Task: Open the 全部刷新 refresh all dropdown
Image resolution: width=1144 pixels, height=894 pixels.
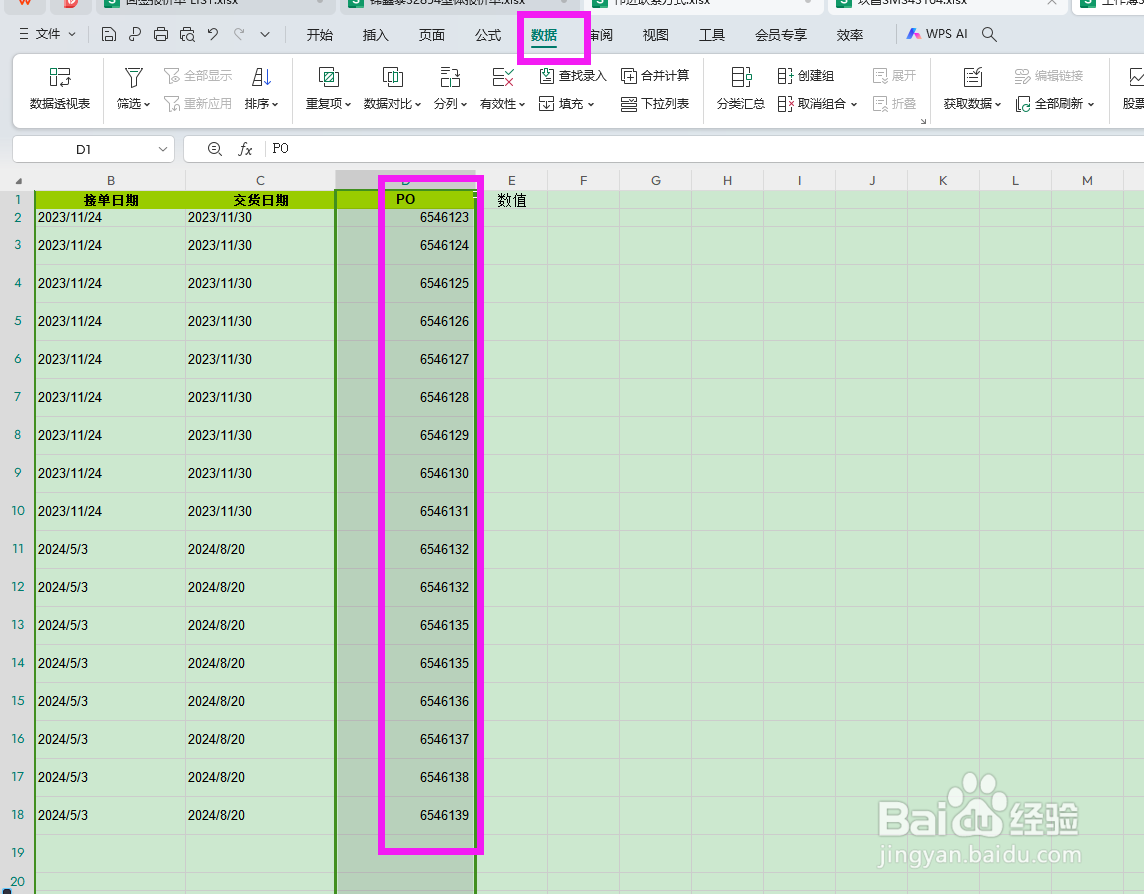Action: [1055, 104]
